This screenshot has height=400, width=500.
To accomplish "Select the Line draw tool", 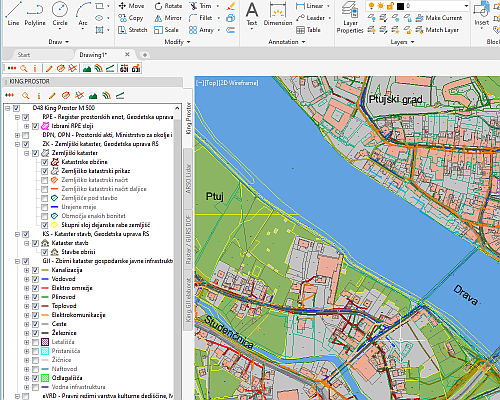I will [13, 14].
